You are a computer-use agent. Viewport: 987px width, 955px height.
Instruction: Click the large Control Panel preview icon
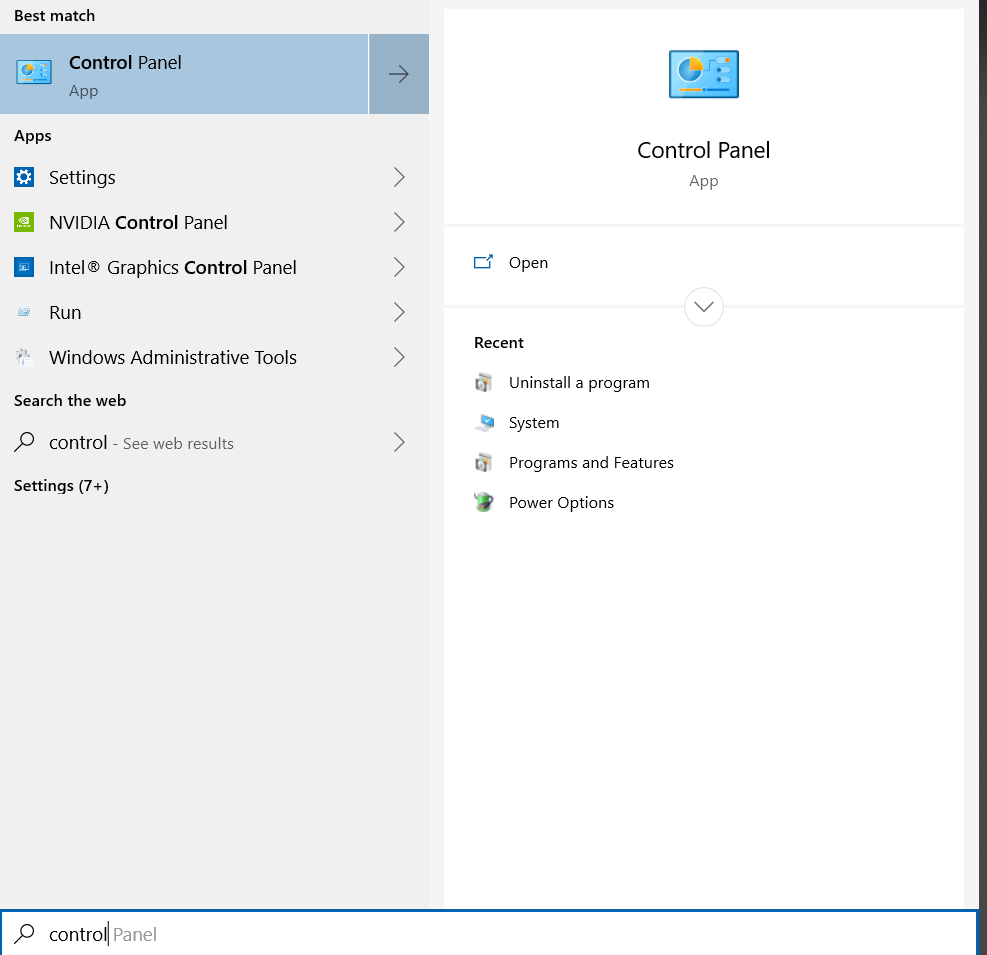click(x=703, y=74)
